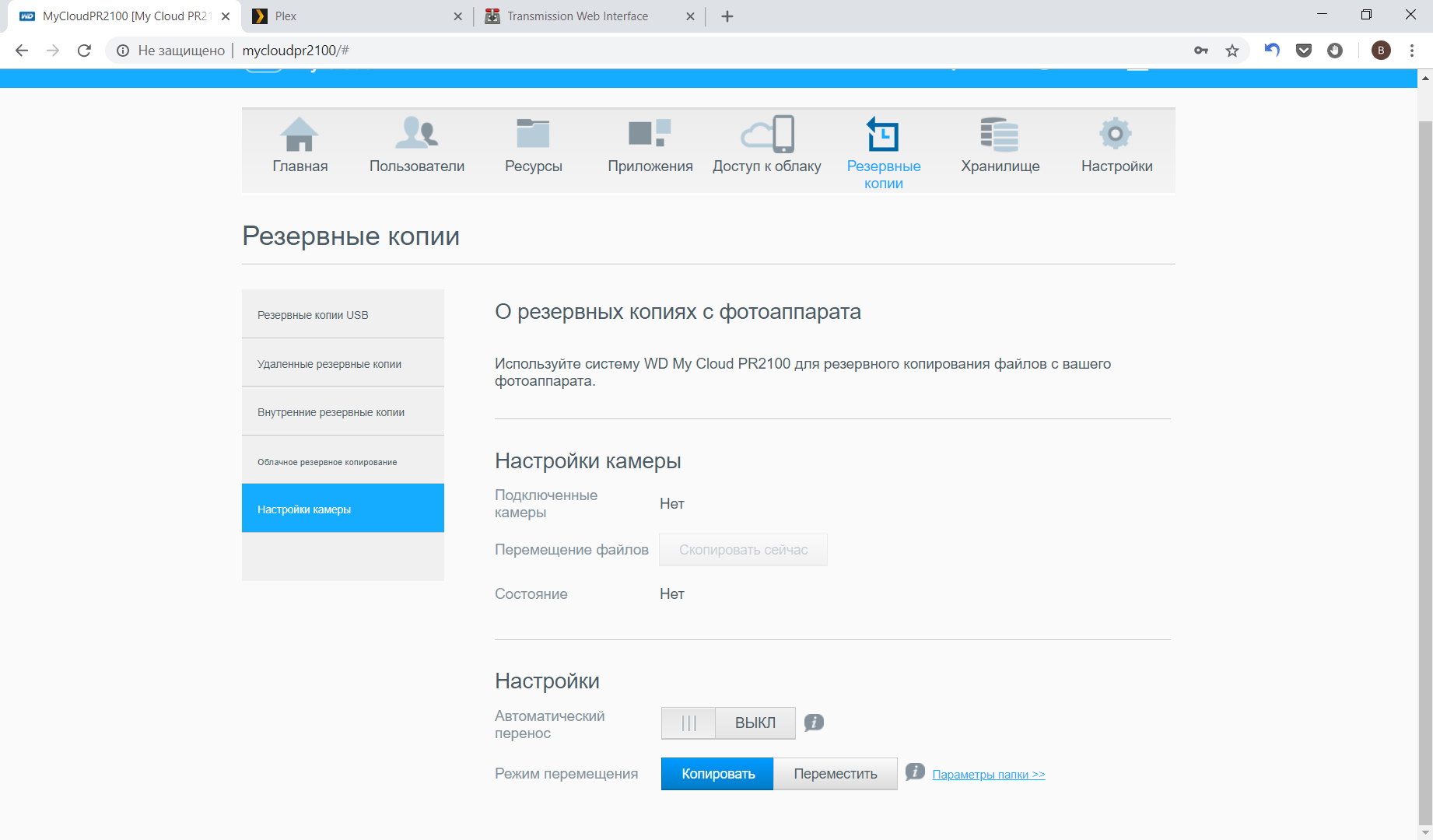Toggle Автоматический перенос switch ВЫКЛ
The width and height of the screenshot is (1433, 840).
point(728,723)
